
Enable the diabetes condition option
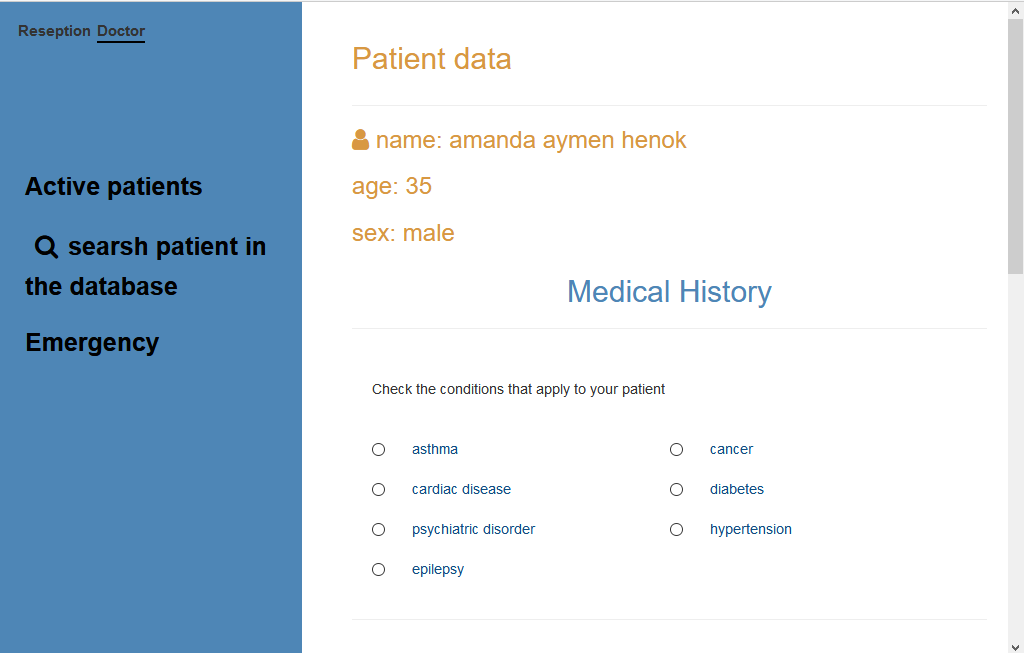point(677,489)
